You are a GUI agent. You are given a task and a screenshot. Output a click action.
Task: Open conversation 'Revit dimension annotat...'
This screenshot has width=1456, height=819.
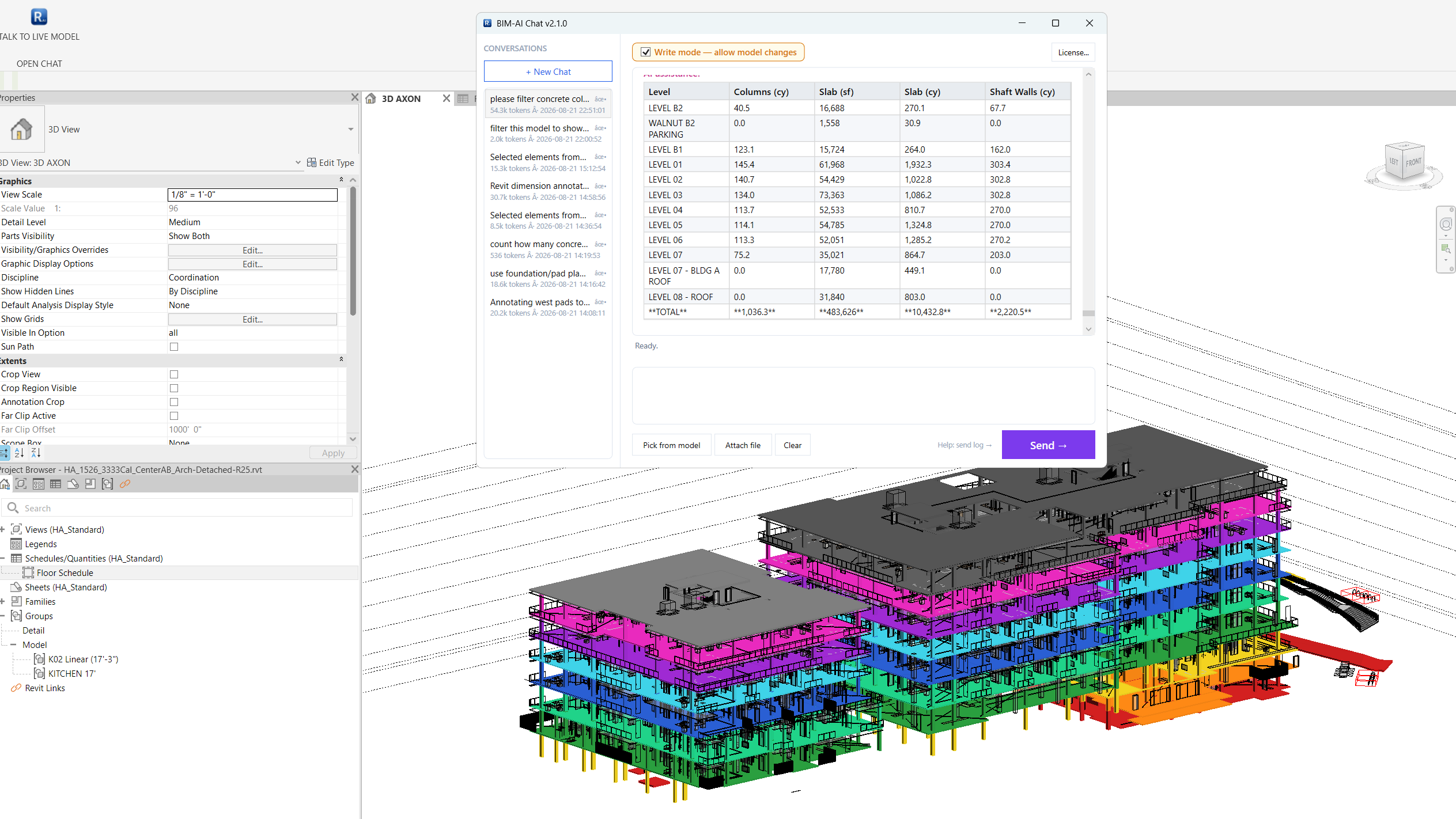(x=547, y=191)
